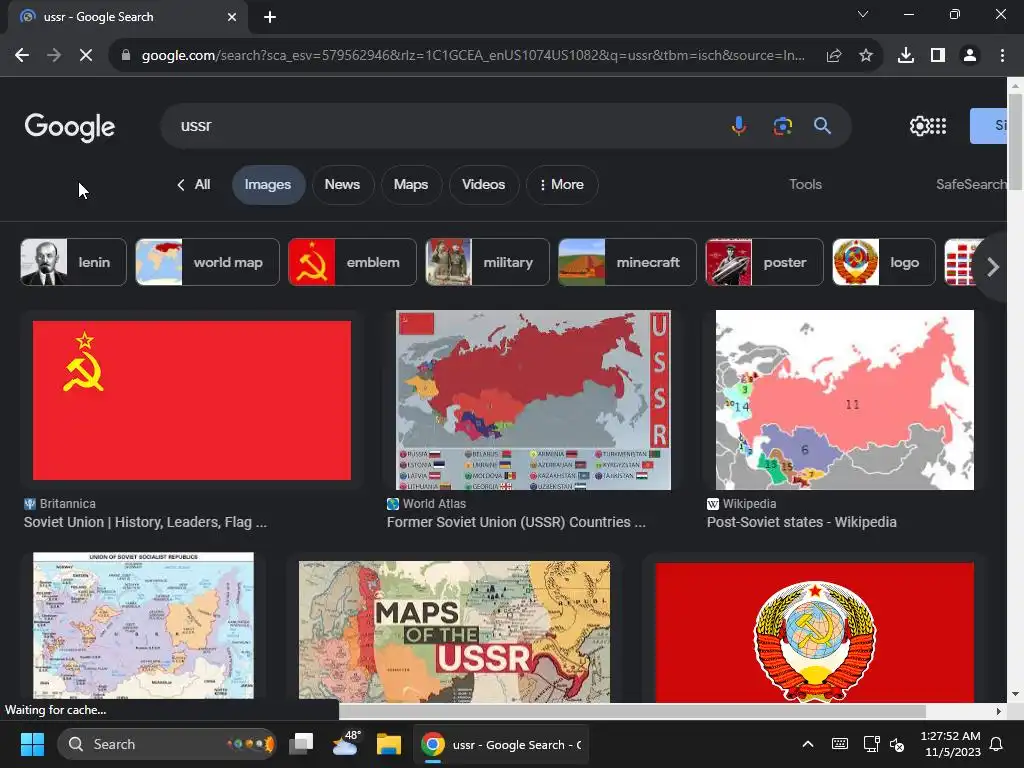Open Chrome profile icon
This screenshot has height=768, width=1024.
970,56
